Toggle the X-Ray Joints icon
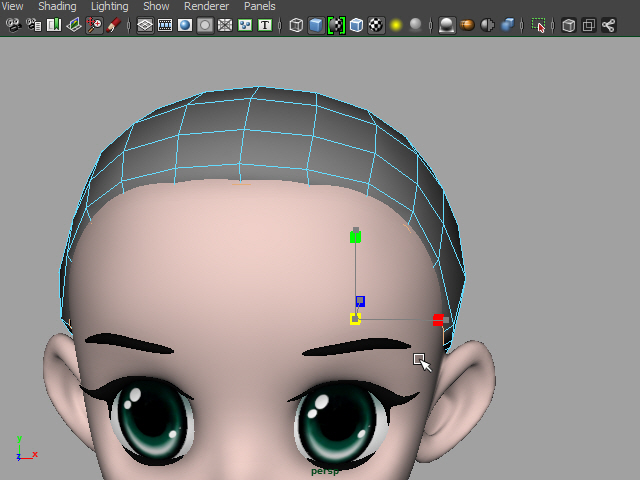640x480 pixels. tap(609, 25)
